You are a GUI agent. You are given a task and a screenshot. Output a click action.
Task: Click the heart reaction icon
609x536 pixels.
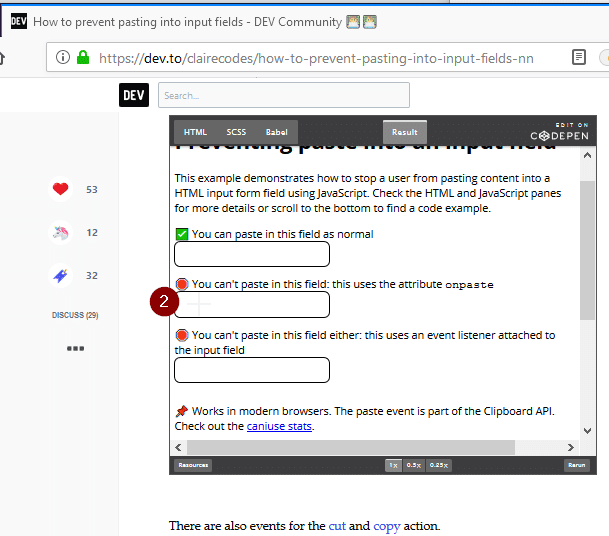tap(61, 189)
